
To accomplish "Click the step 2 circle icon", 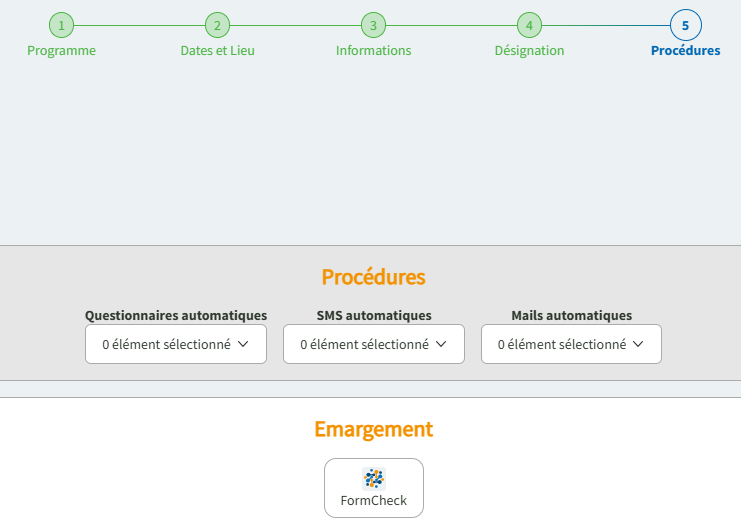I will point(217,25).
